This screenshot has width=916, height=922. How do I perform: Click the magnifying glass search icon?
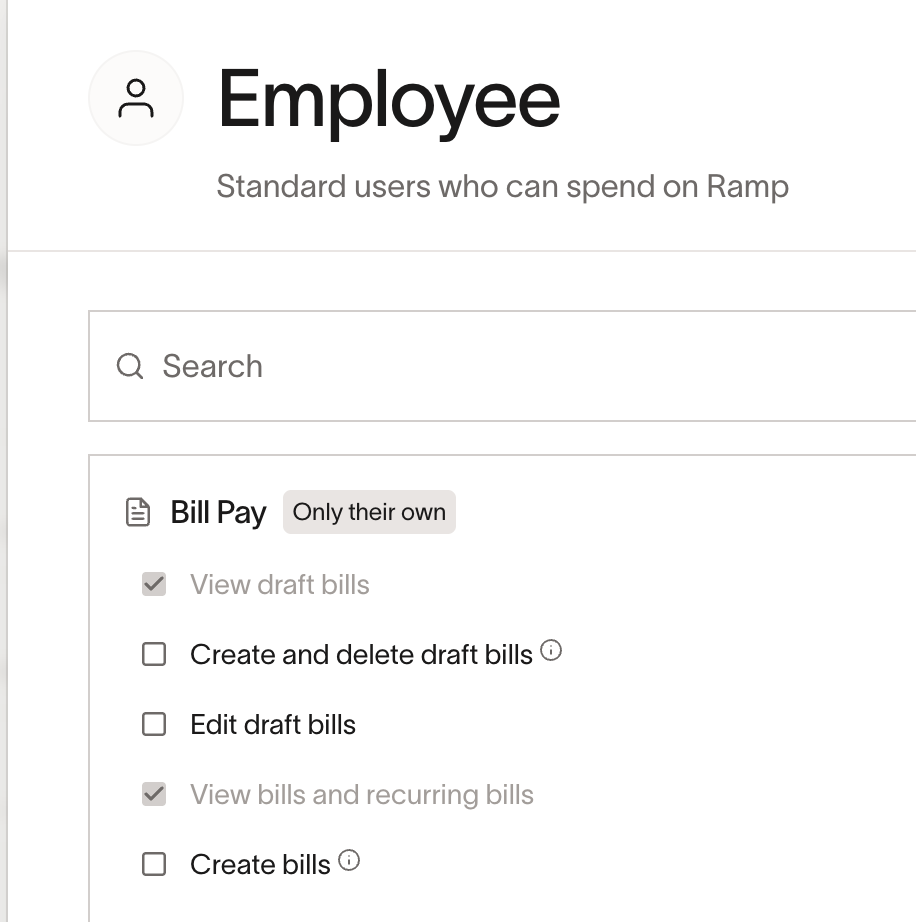[130, 366]
